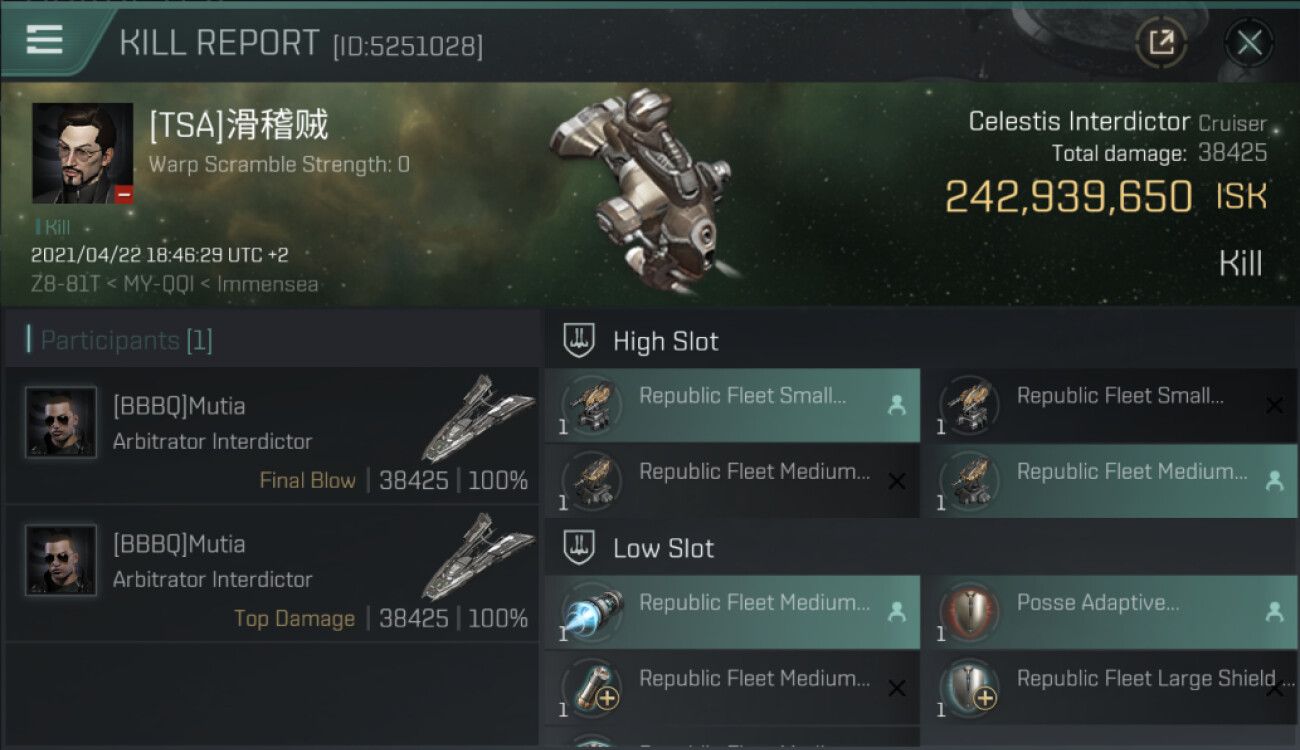Click the 242,939,650 ISK value
This screenshot has width=1300, height=750.
click(1068, 197)
